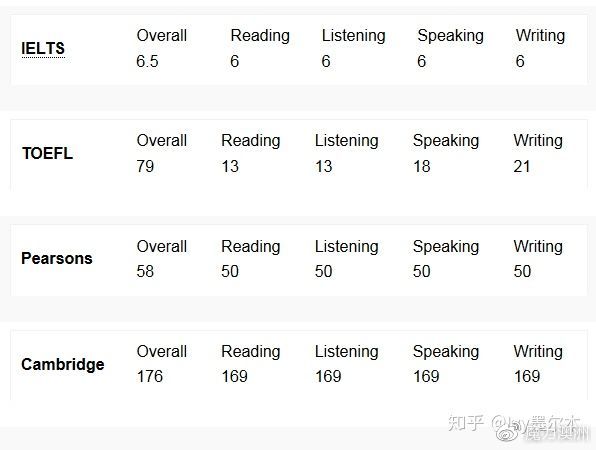The height and width of the screenshot is (450, 596).
Task: Click the Pearsons Overall score 58
Action: 145,271
